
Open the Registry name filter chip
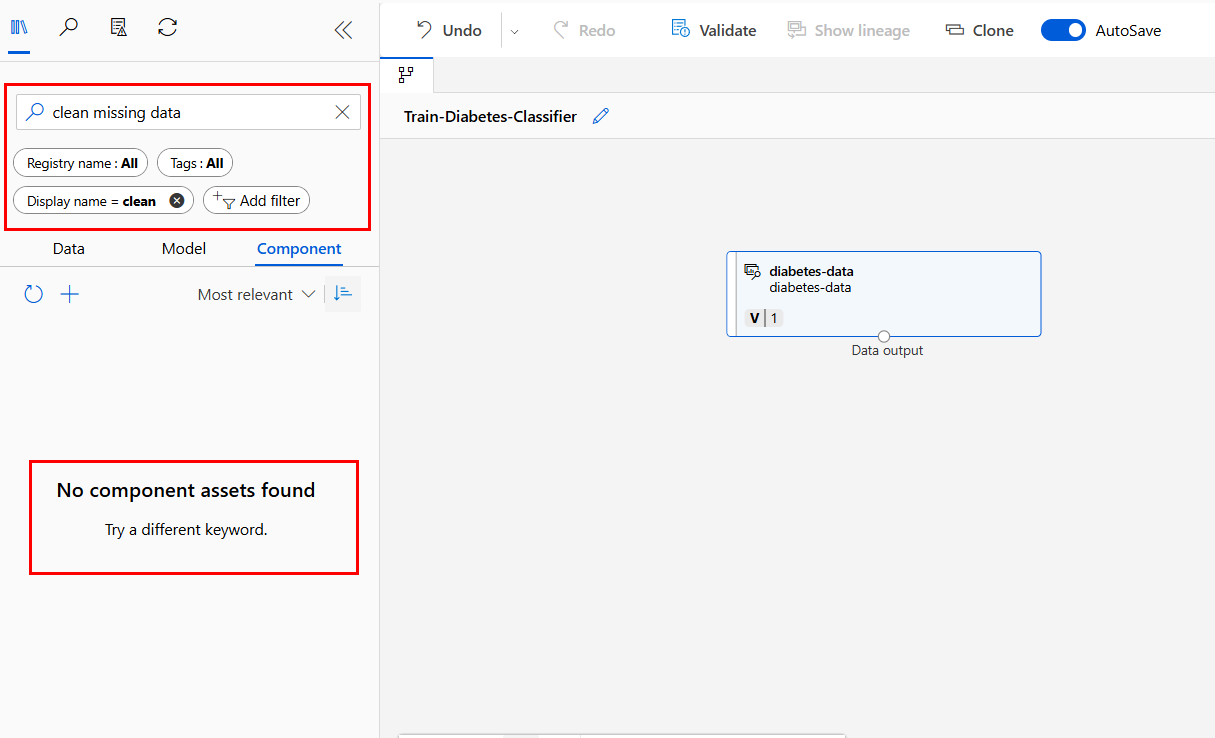point(80,162)
